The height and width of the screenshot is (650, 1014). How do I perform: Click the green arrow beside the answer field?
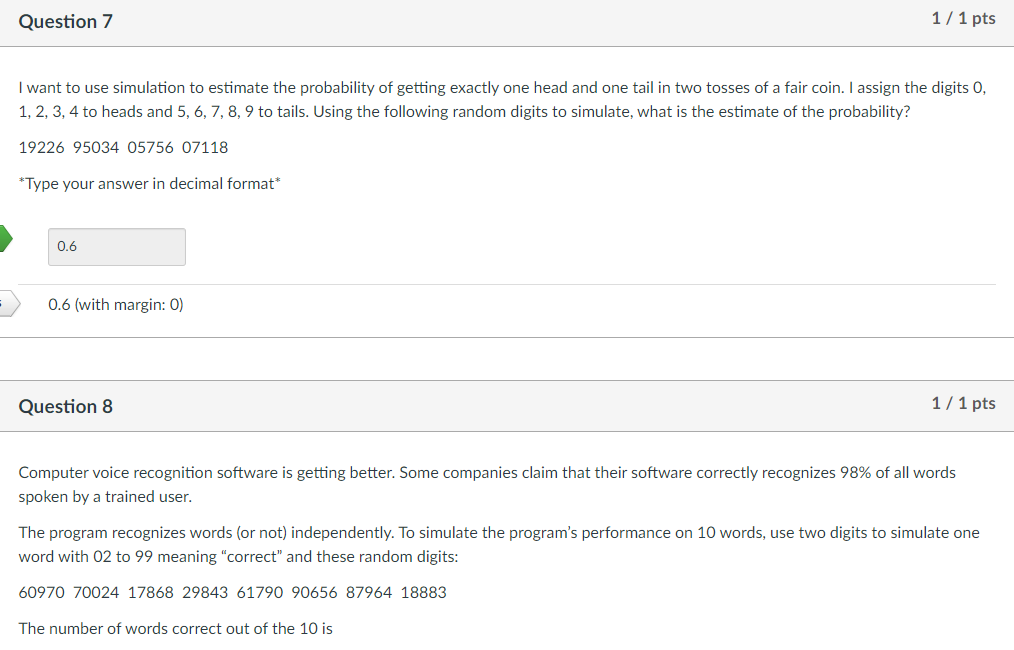[4, 238]
